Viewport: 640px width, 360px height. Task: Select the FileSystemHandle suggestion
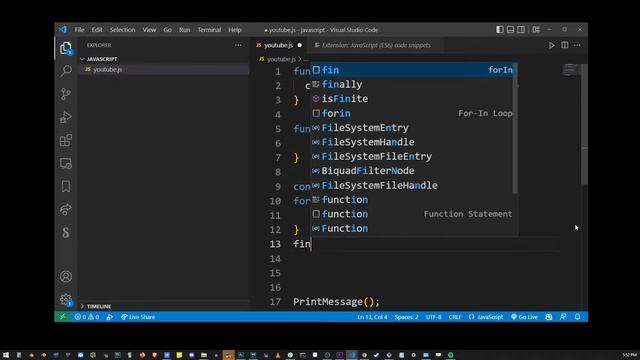pyautogui.click(x=413, y=142)
